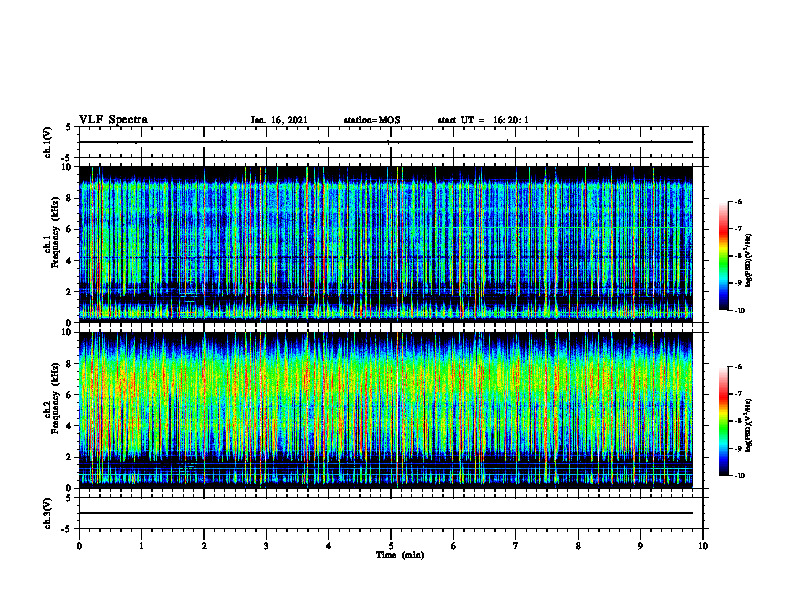Click the ch.1 spectrogram '2' kHz tick label
Screen dimensions: 792x612
coord(70,292)
